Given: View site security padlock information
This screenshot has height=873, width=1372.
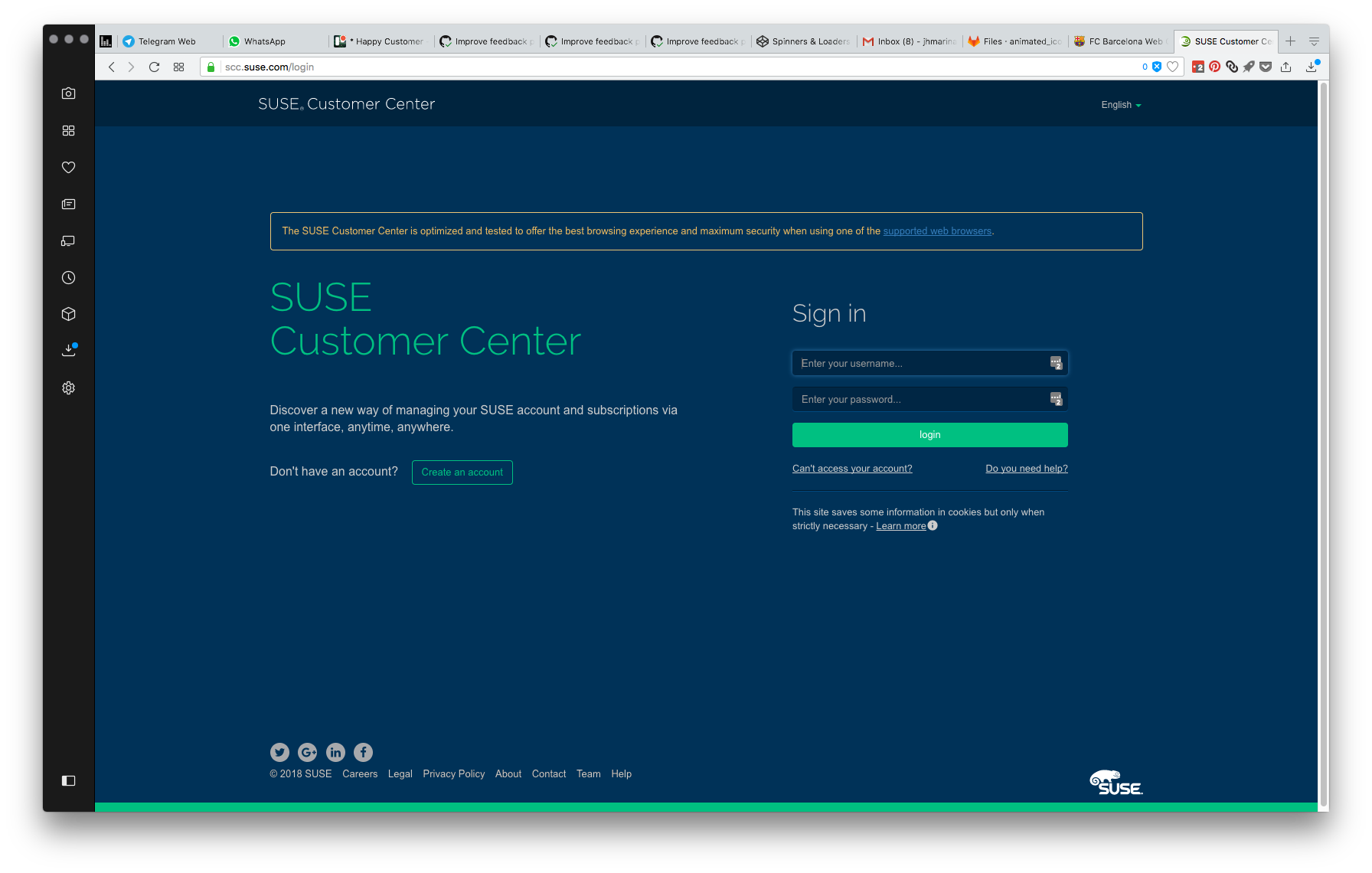Looking at the screenshot, I should (x=211, y=67).
